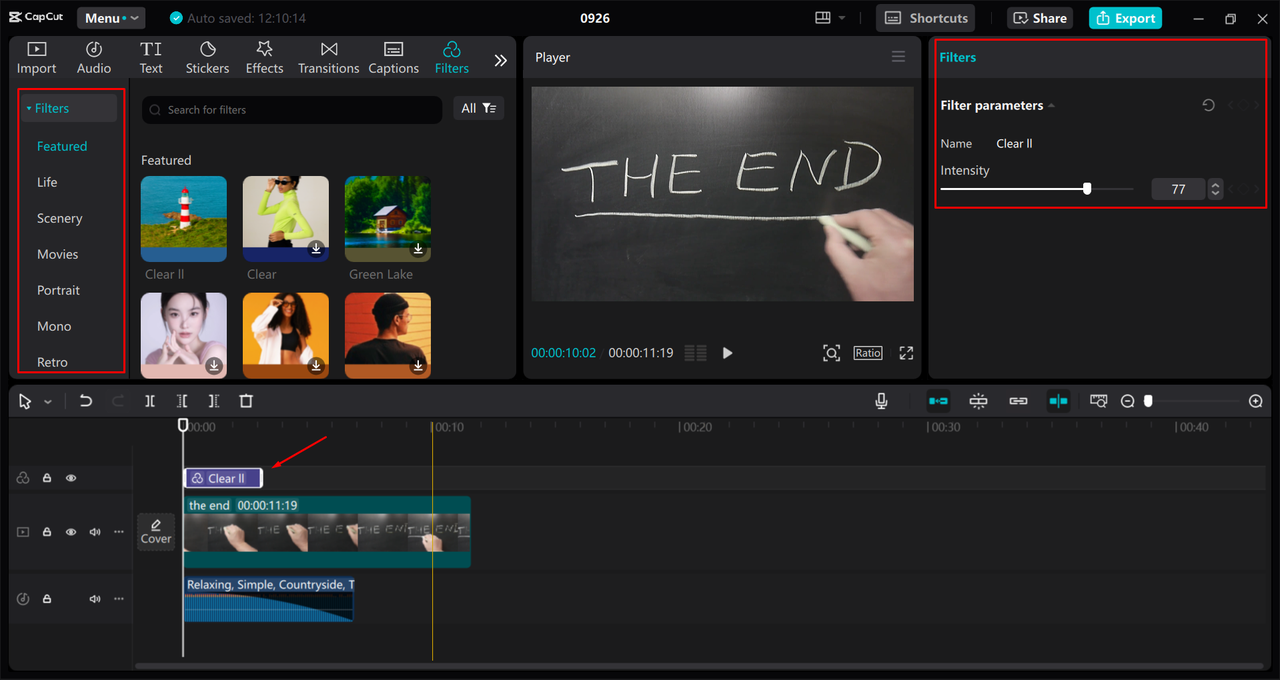
Task: Open fullscreen player view
Action: [906, 353]
